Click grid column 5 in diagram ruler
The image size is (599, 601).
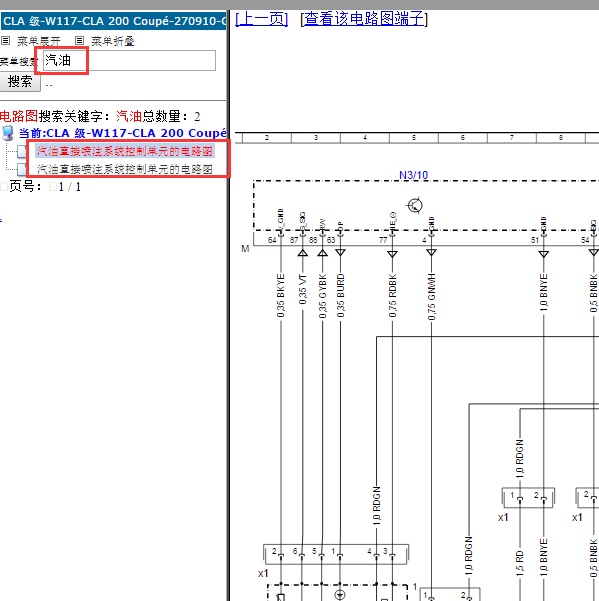point(414,138)
